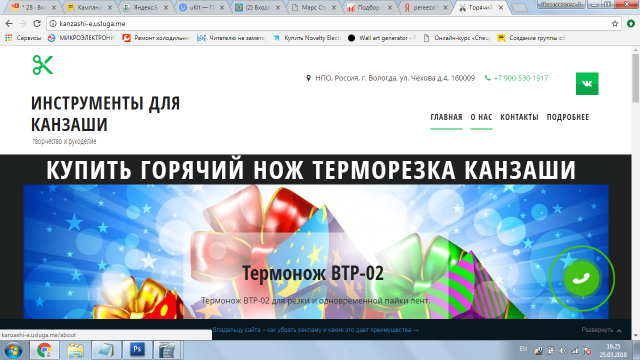
Task: Open the VK social page button
Action: point(587,84)
